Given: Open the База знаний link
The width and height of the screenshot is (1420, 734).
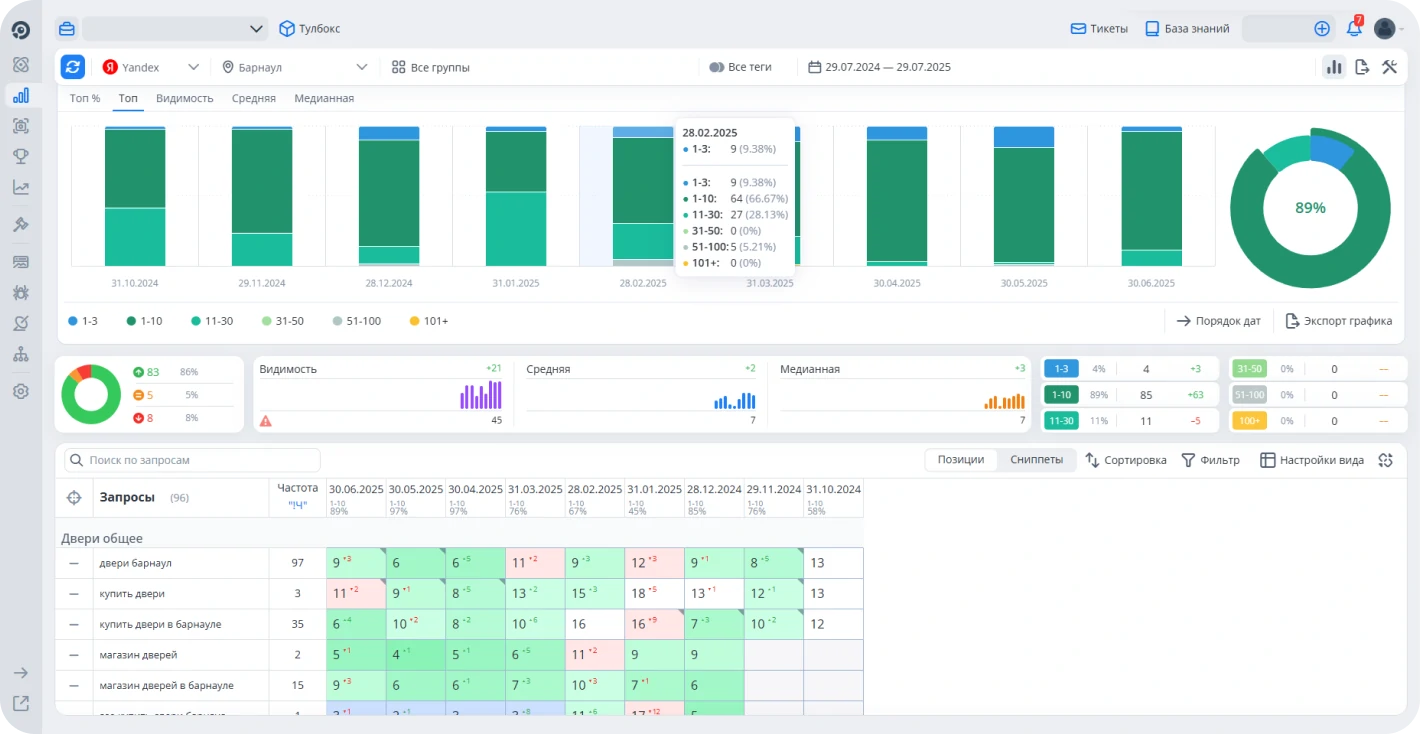Looking at the screenshot, I should (x=1187, y=29).
